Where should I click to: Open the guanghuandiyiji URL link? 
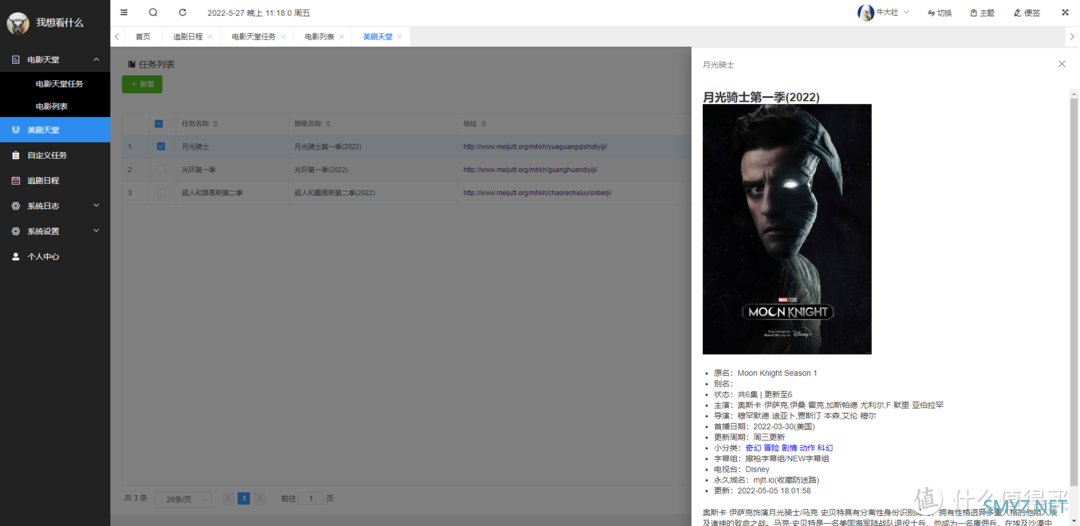coord(530,169)
